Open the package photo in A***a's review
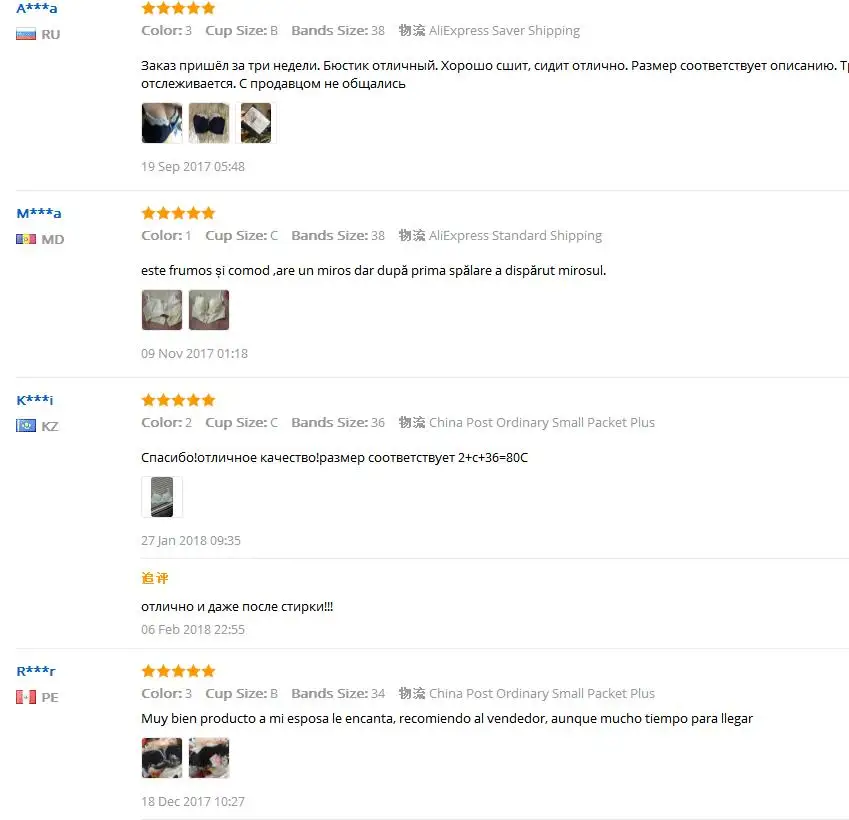 [256, 123]
